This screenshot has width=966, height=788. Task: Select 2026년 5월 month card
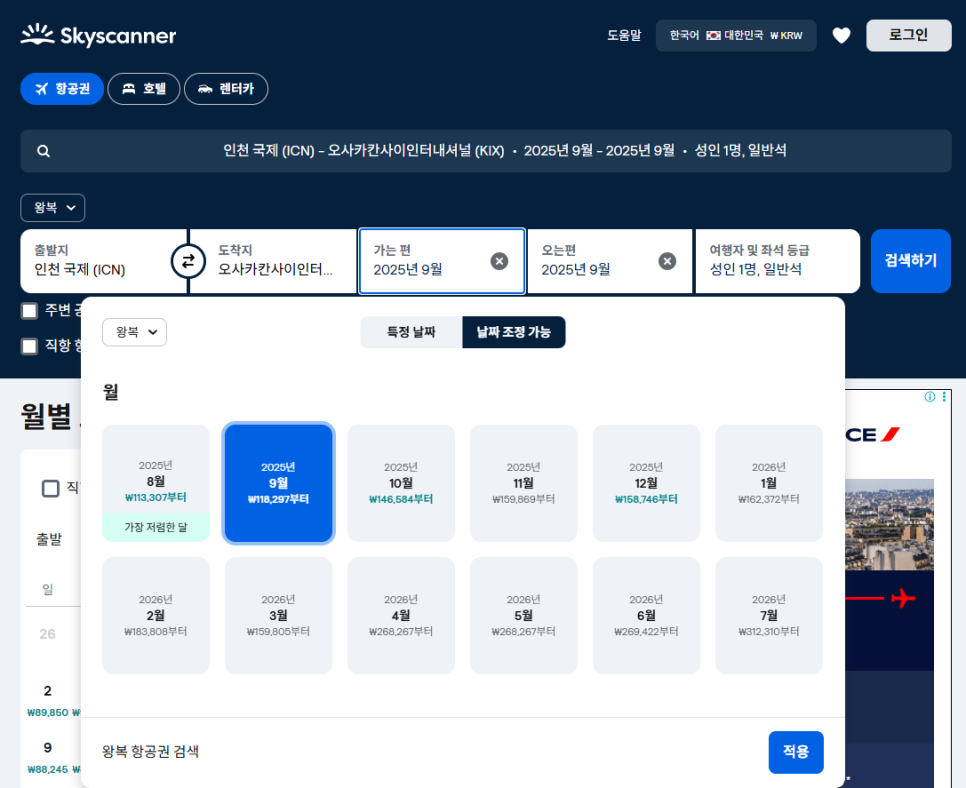524,615
